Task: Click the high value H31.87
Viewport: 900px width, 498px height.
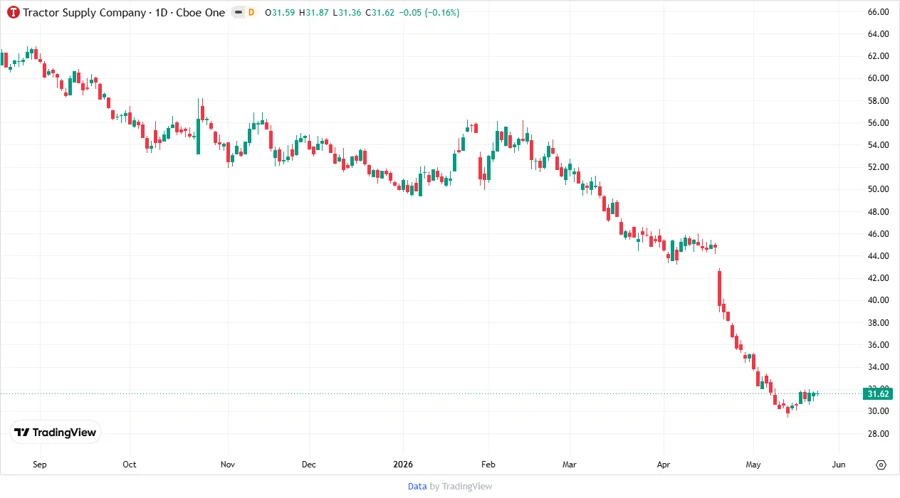Action: (x=314, y=13)
